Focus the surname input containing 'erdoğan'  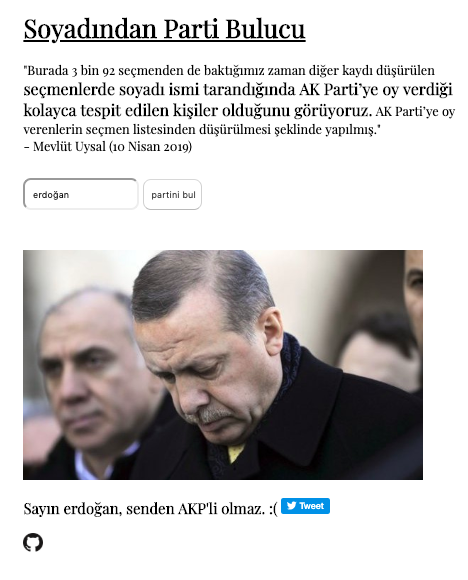coord(81,194)
